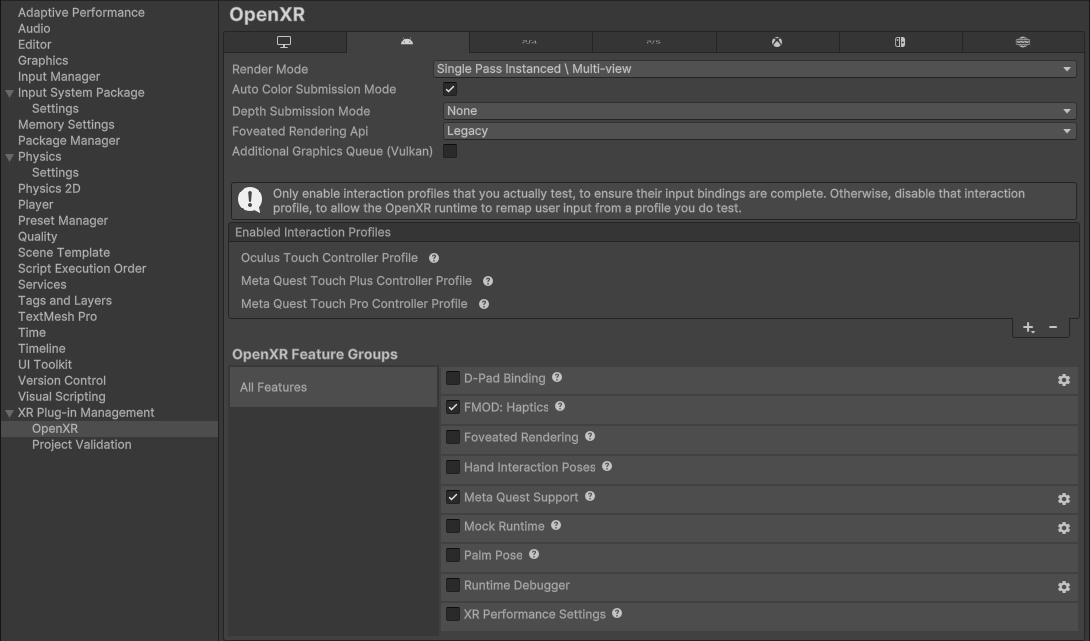Collapse the Physics tree arrow
The image size is (1090, 641).
point(10,157)
